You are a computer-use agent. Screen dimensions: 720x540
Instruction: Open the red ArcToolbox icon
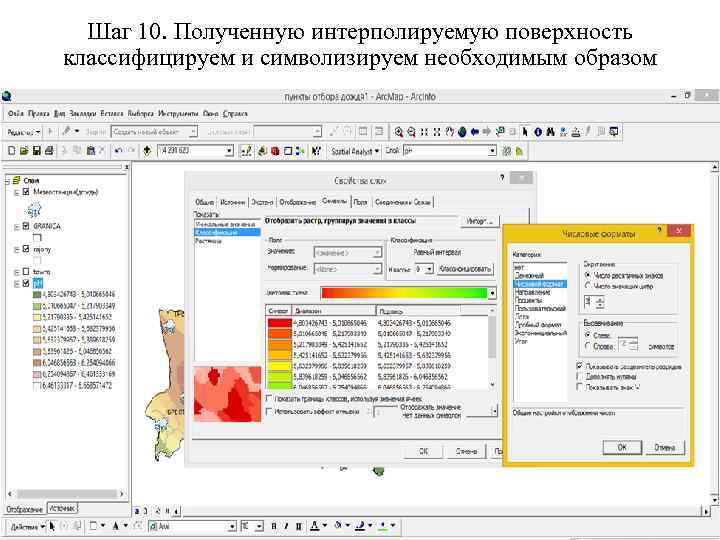point(275,151)
